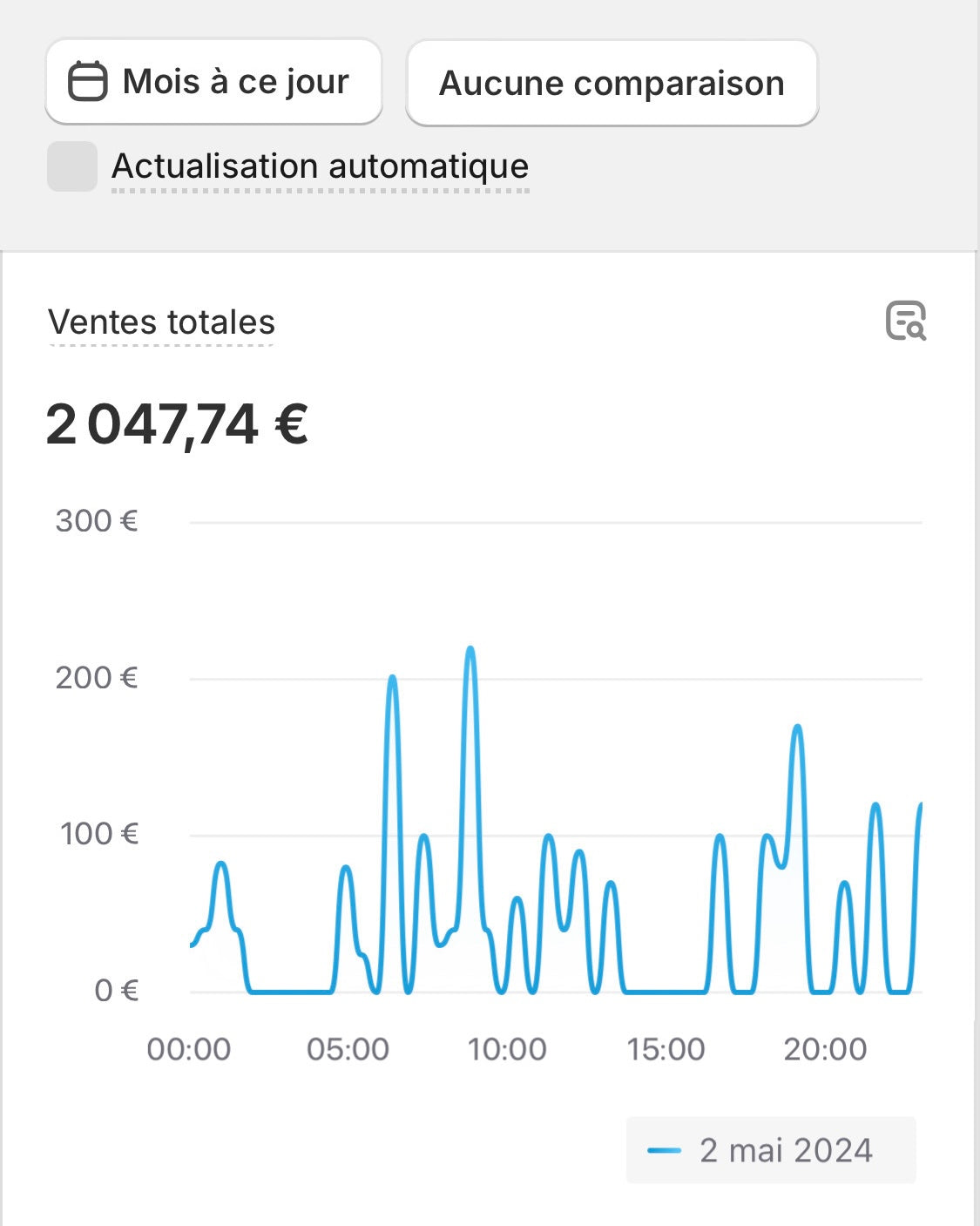Screen dimensions: 980x1226
Task: Click the highest chart peak near 09:00
Action: click(470, 648)
